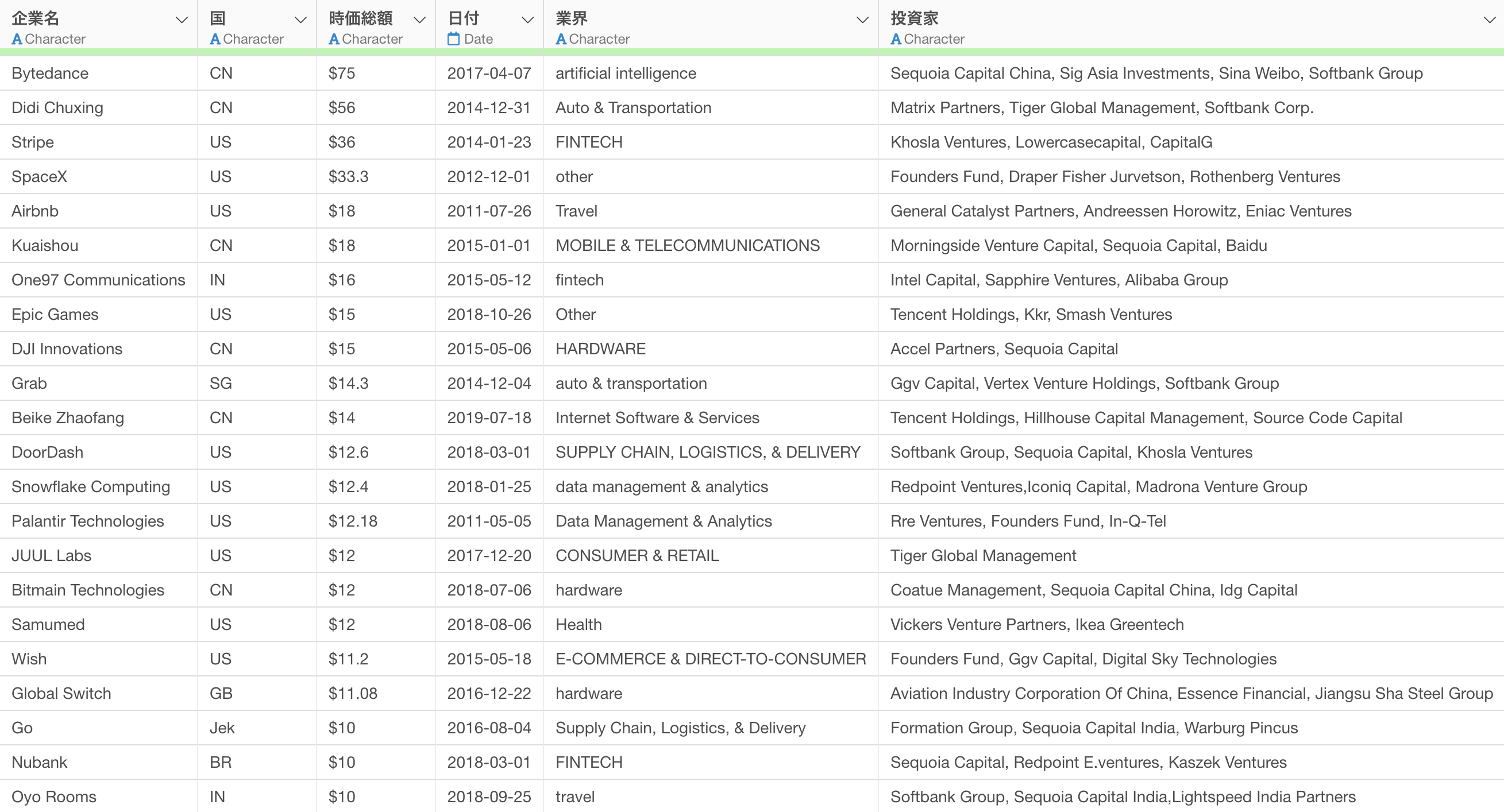Open the 投資家 column dropdown menu
Viewport: 1504px width, 812px height.
1489,20
